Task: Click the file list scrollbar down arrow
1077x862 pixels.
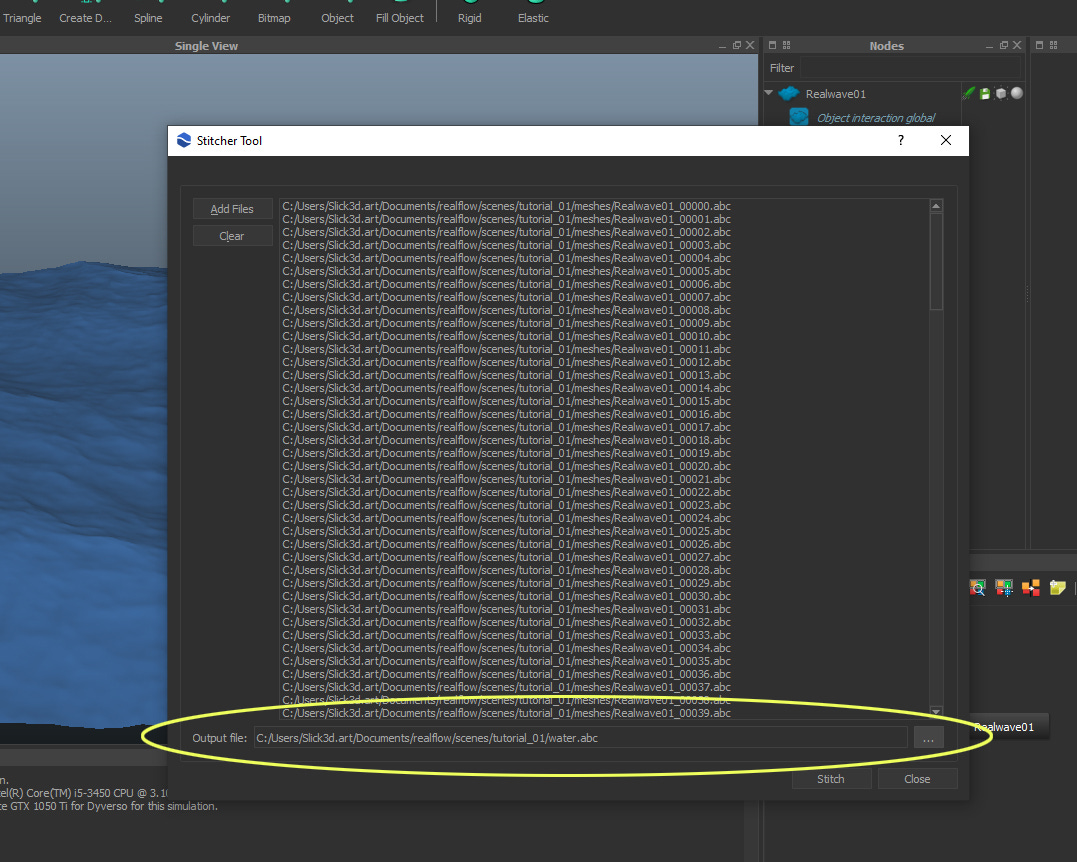Action: click(x=936, y=711)
